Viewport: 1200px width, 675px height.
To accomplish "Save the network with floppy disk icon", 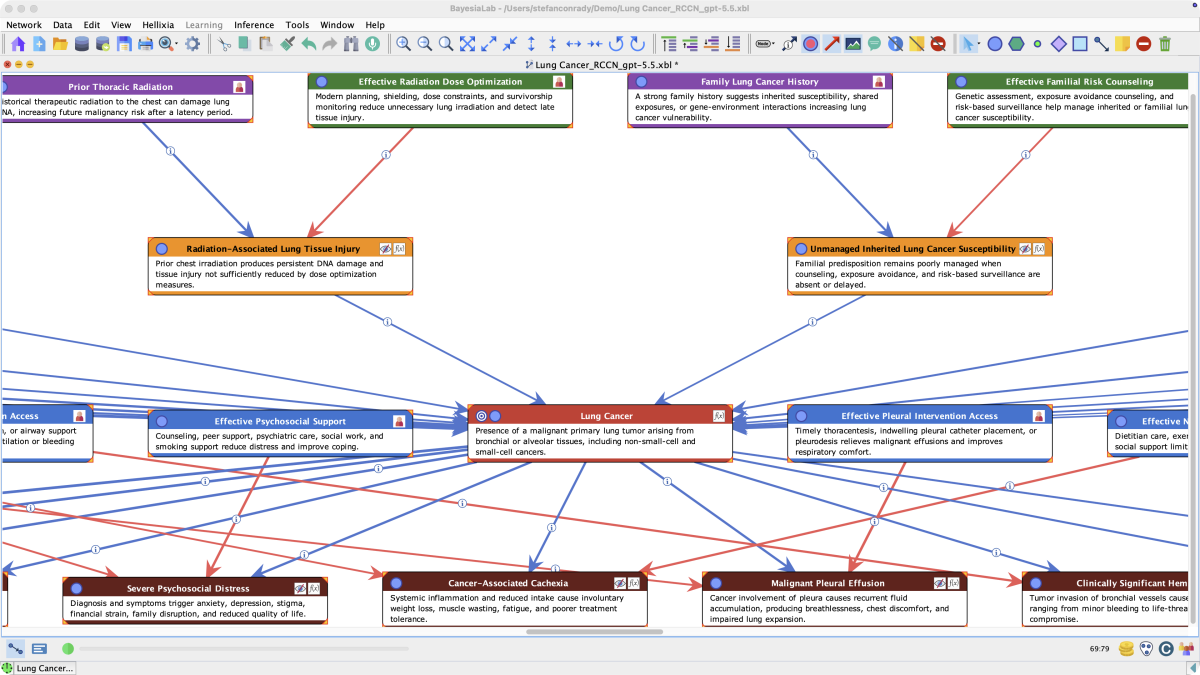I will tap(124, 44).
